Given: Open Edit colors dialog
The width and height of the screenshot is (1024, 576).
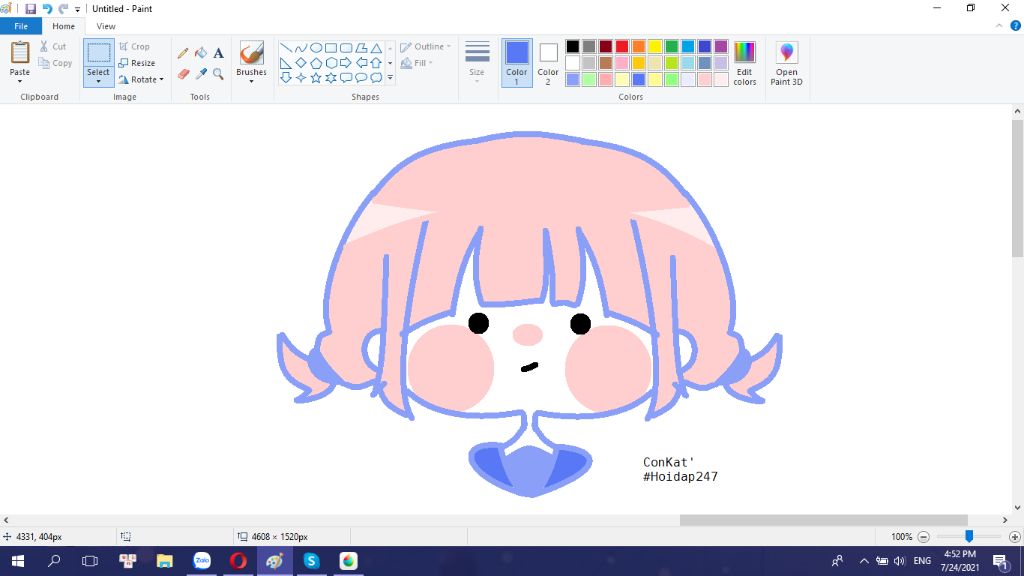Looking at the screenshot, I should pyautogui.click(x=744, y=63).
